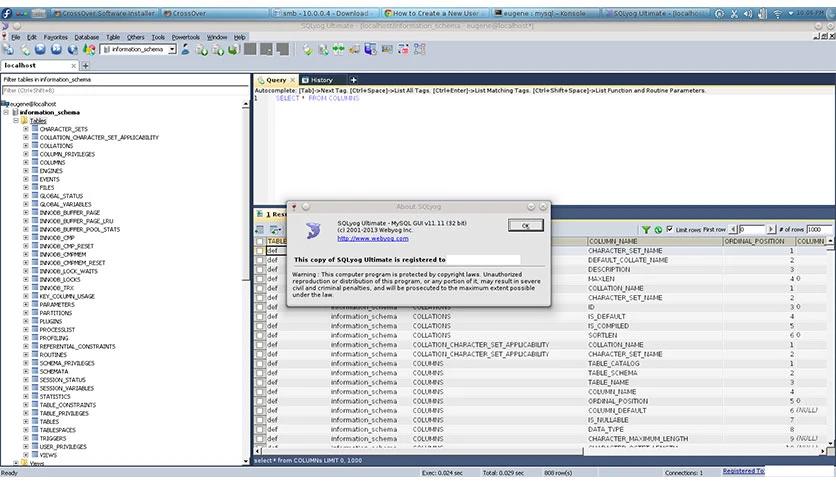Click the result grid horizontal scrollbar
Viewport: 836px width, 484px height.
(x=542, y=451)
